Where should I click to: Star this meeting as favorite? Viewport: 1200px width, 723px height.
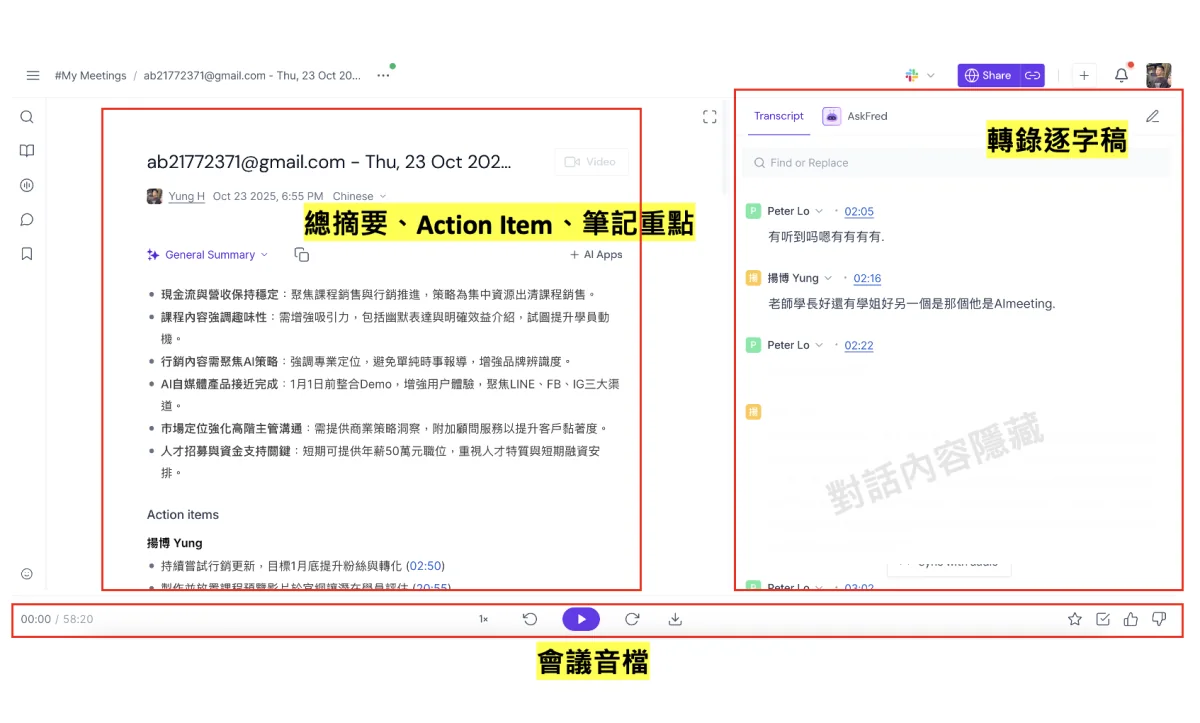tap(1075, 619)
